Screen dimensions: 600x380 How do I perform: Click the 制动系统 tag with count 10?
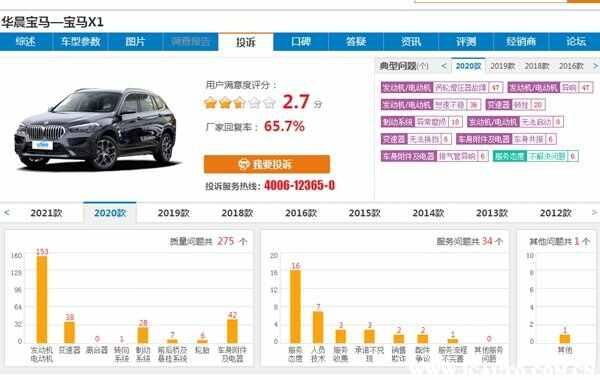(x=421, y=122)
